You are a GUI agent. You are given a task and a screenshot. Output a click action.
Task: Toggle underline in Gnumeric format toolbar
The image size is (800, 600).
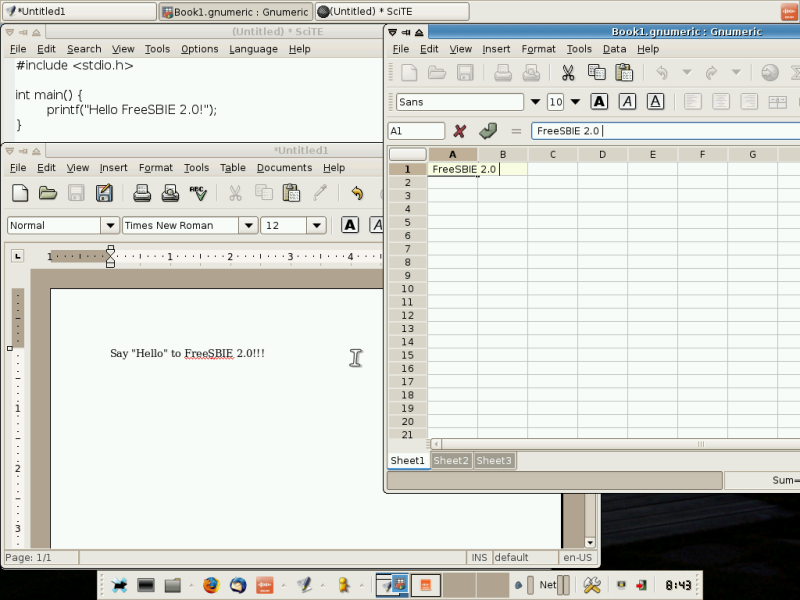pos(655,102)
